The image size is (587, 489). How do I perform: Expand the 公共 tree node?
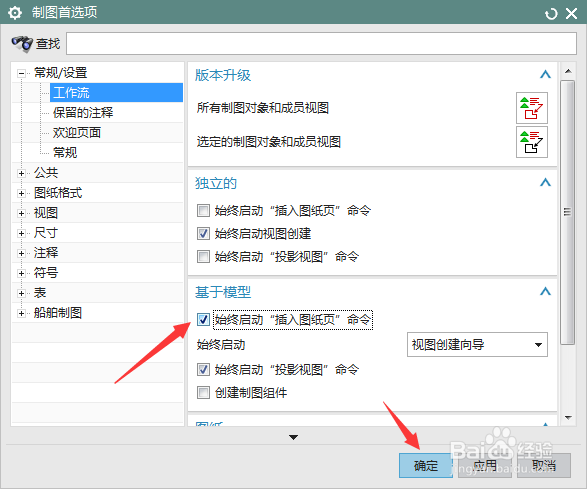point(21,173)
